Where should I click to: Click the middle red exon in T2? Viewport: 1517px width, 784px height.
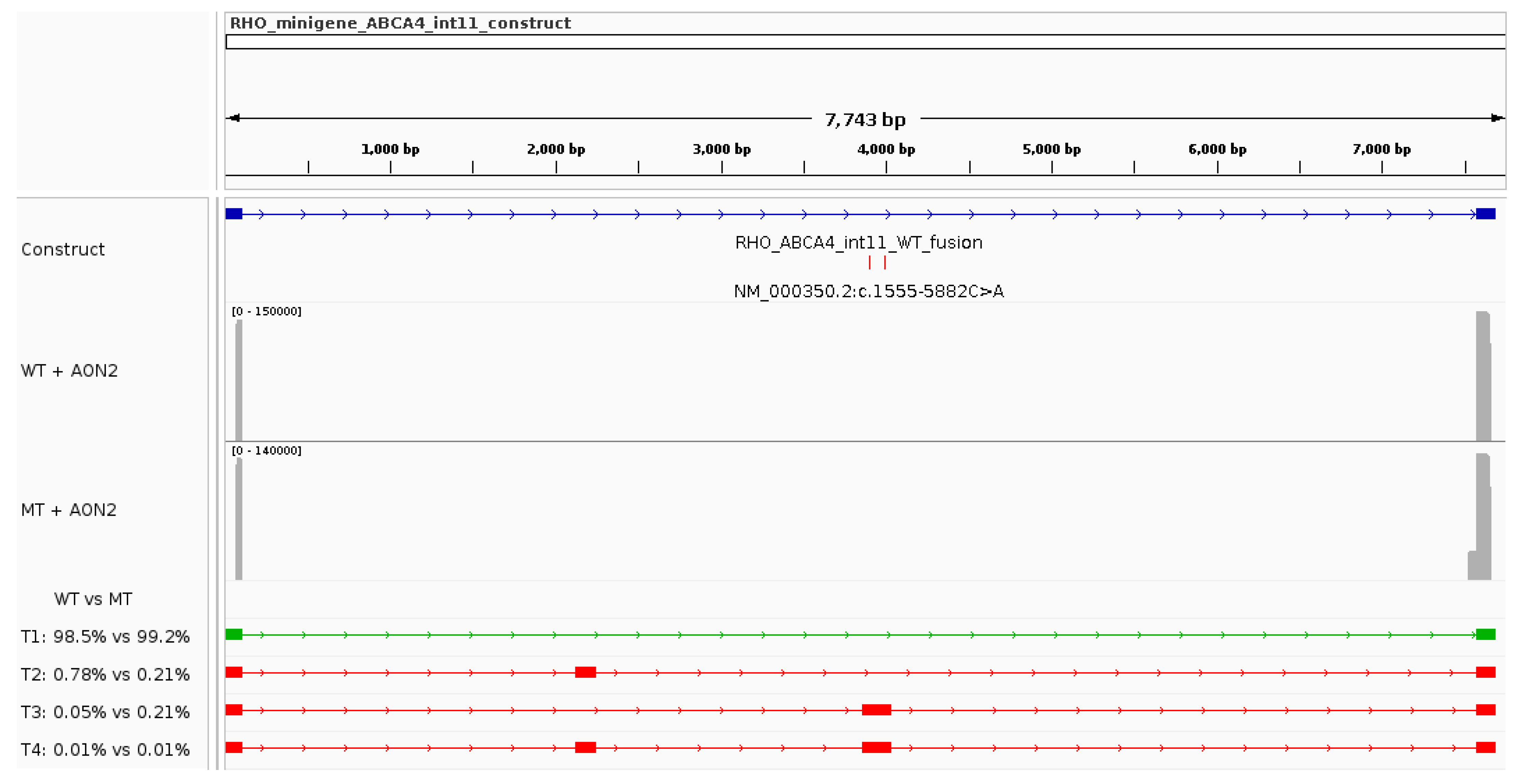[585, 672]
